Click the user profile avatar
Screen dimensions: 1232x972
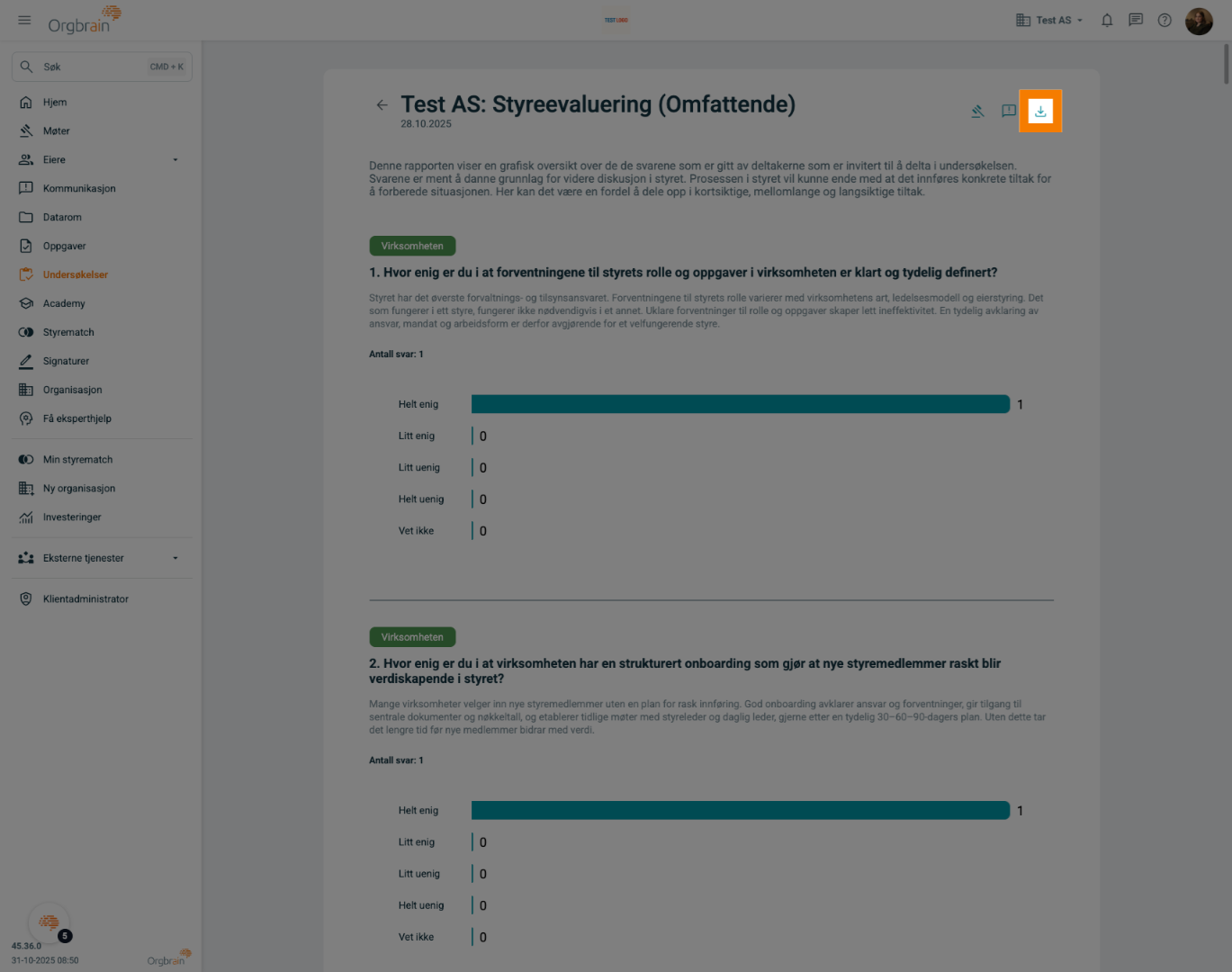point(1199,21)
